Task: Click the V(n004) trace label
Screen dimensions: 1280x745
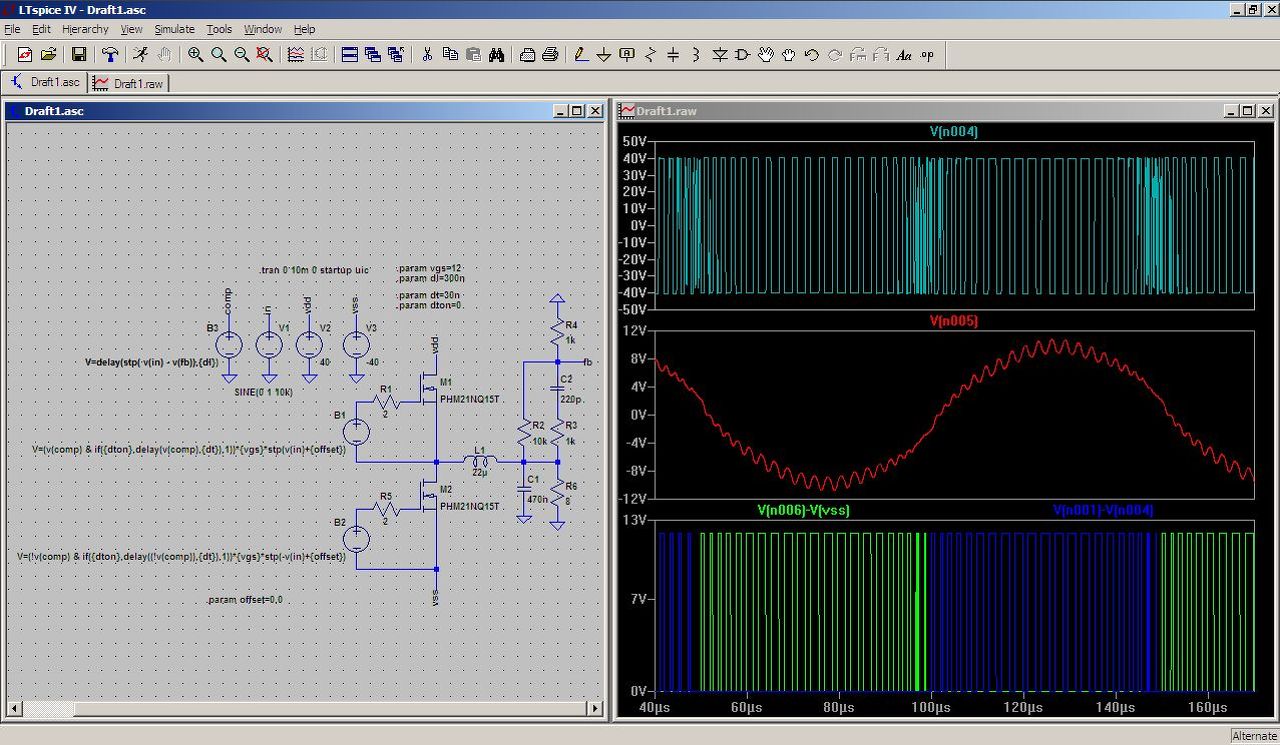Action: tap(953, 132)
